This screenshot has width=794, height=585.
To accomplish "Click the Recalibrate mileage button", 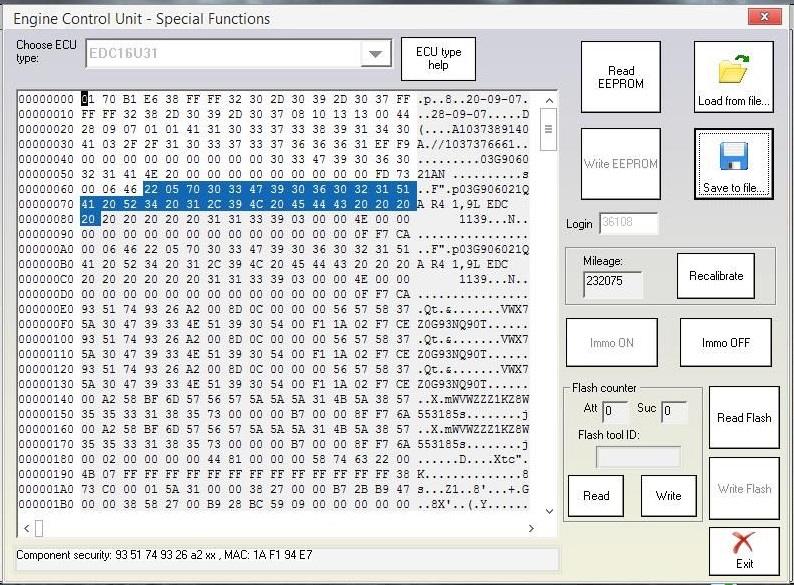I will coord(715,276).
